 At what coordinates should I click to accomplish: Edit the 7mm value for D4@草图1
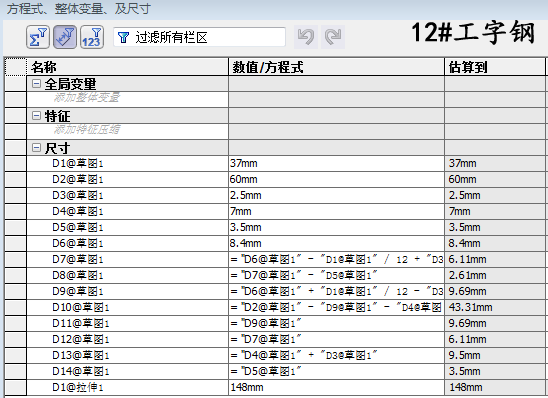[337, 212]
